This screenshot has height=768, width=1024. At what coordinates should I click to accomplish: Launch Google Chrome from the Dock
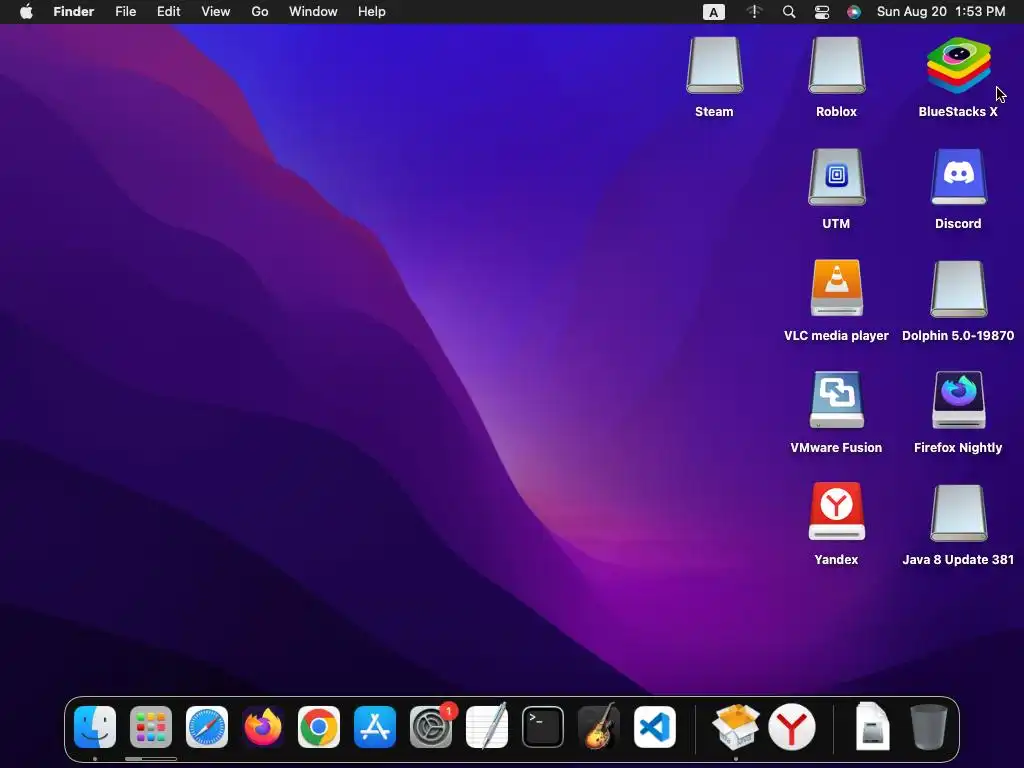(319, 727)
